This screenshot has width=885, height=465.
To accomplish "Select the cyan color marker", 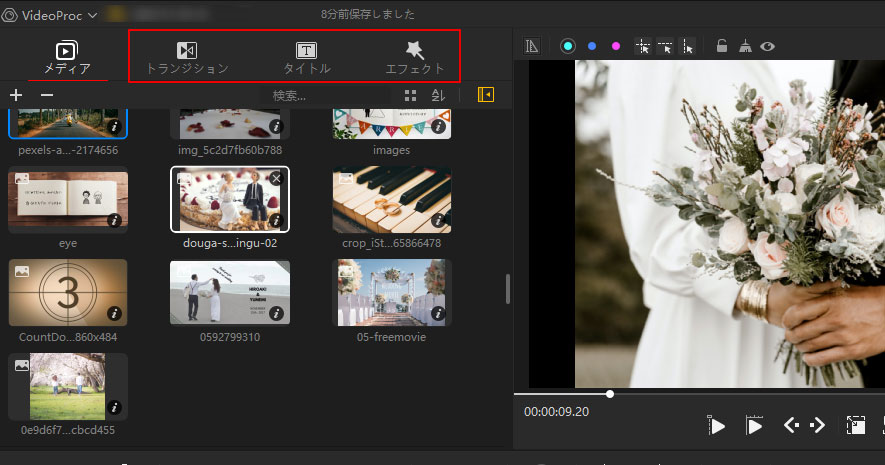I will [568, 46].
